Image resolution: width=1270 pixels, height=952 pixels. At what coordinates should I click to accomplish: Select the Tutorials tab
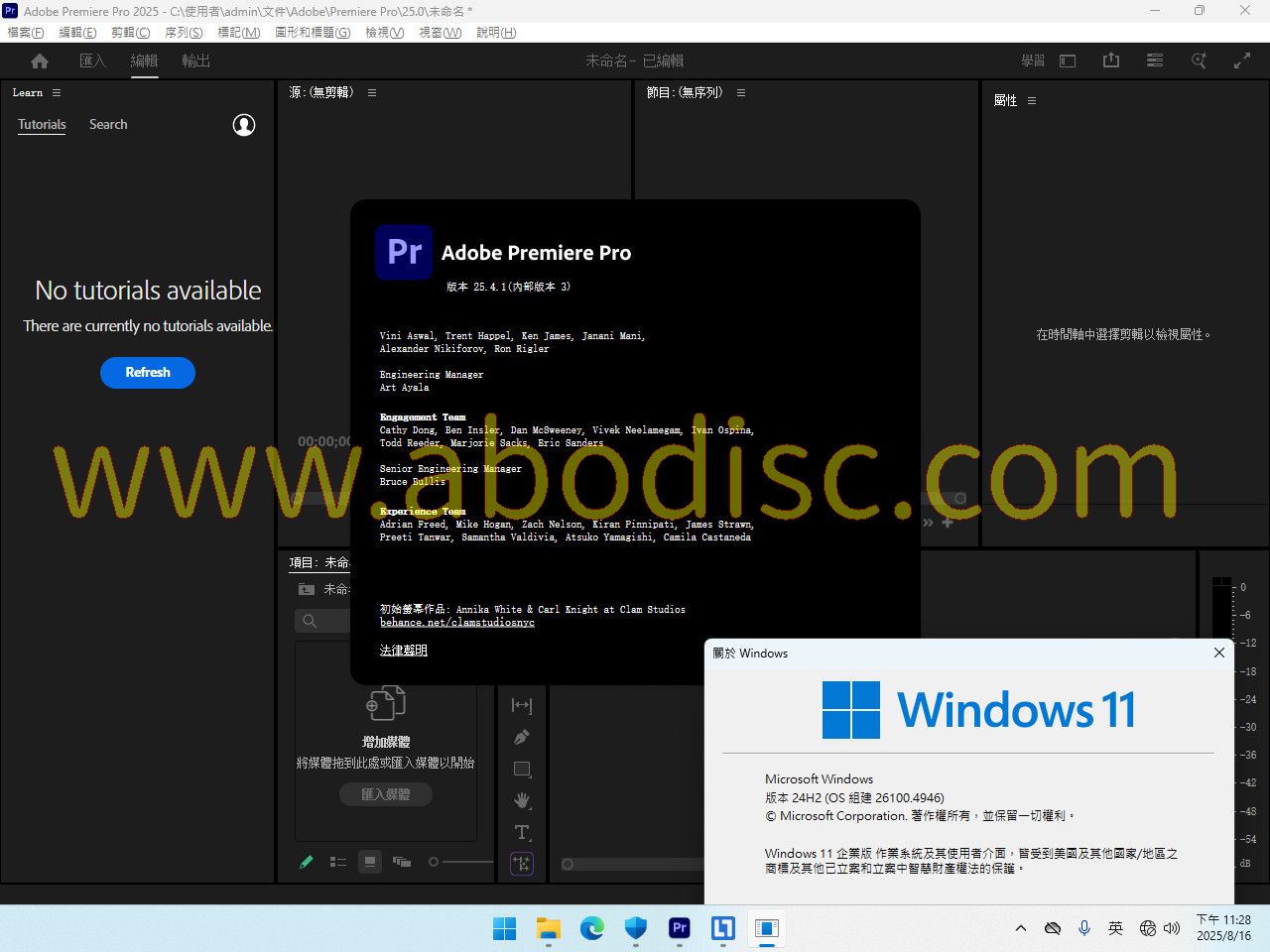pos(42,124)
